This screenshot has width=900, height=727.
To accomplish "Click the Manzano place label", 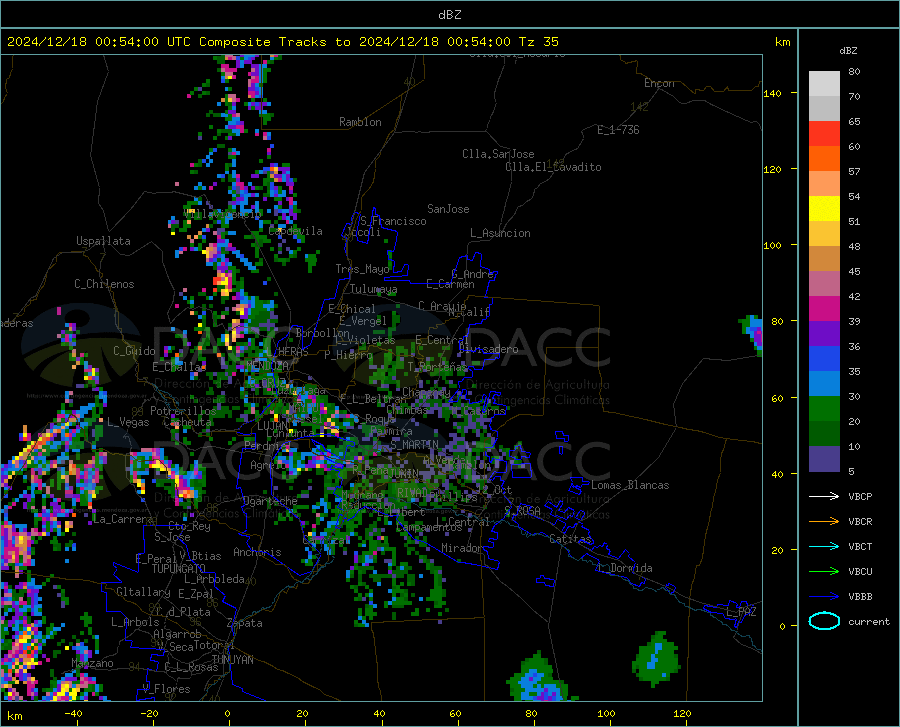I will 92,663.
